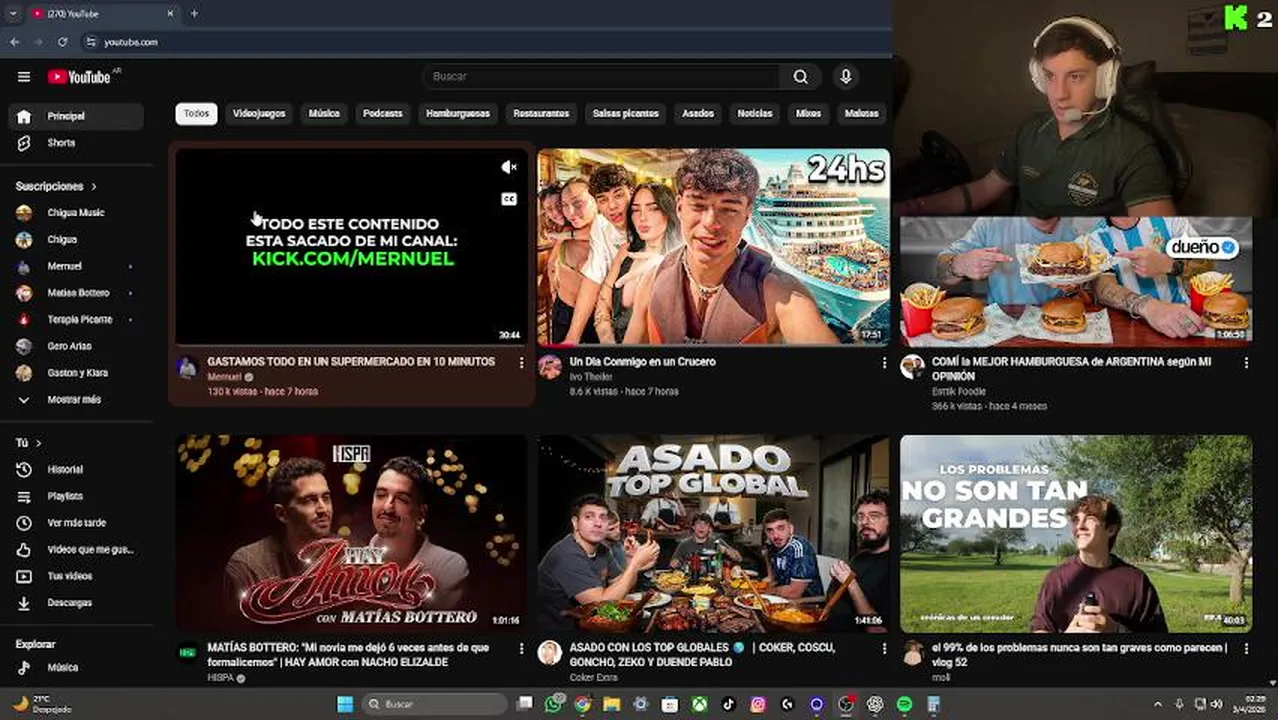Select the Videojuegos filter chip
This screenshot has height=720, width=1278.
click(259, 113)
